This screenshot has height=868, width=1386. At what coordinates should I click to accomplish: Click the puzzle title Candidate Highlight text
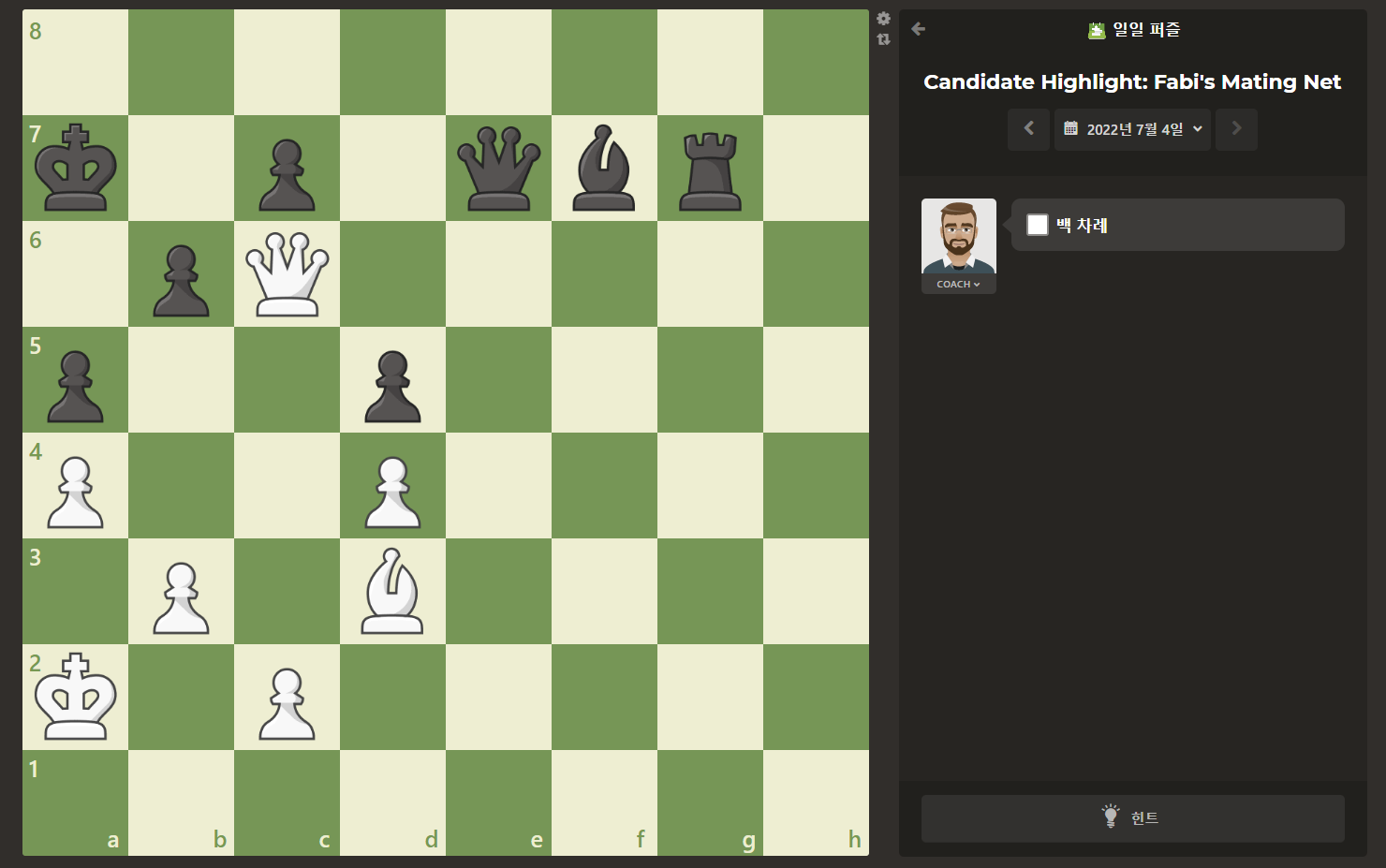pos(1132,82)
